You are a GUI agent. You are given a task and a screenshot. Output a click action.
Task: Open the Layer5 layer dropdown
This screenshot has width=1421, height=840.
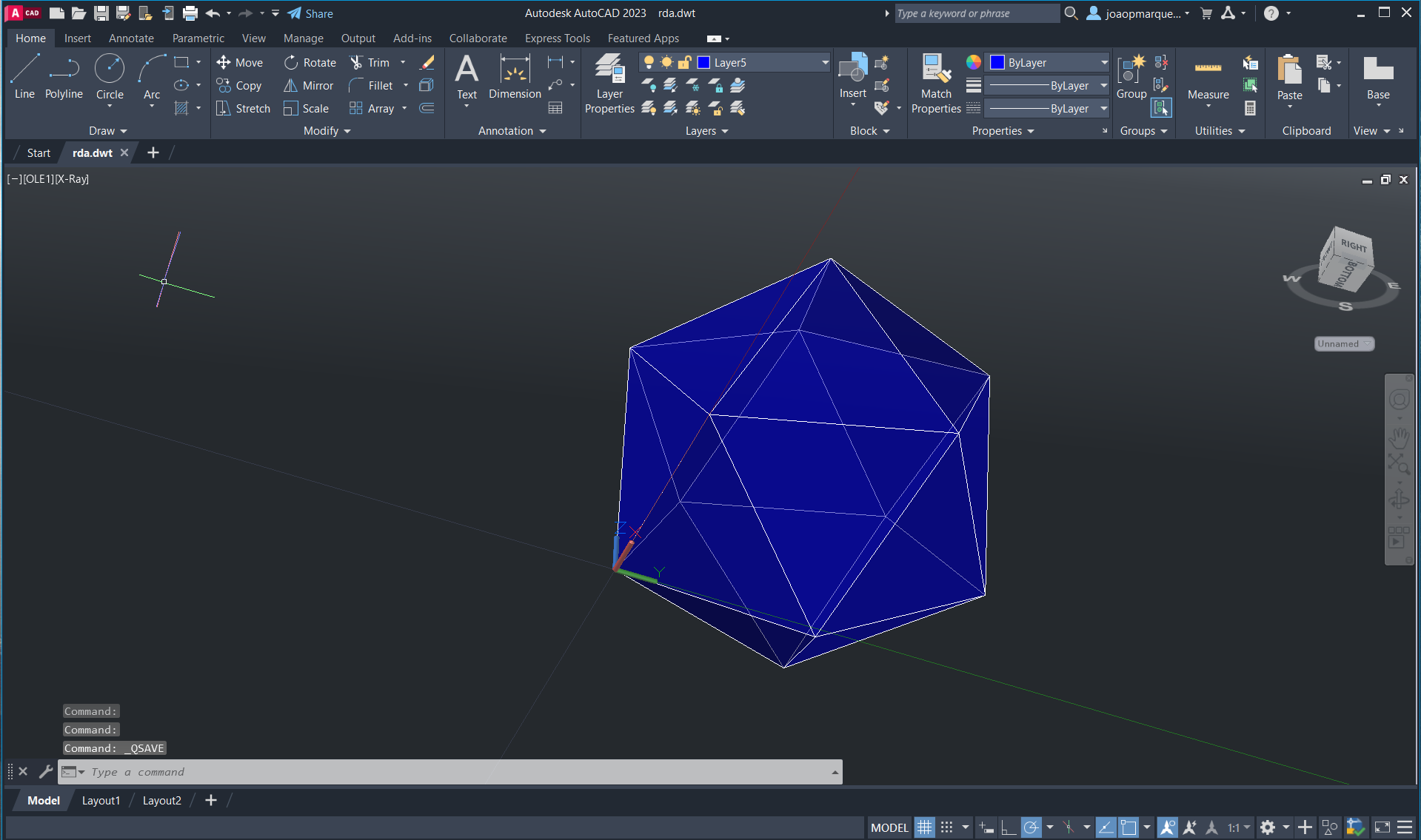825,63
